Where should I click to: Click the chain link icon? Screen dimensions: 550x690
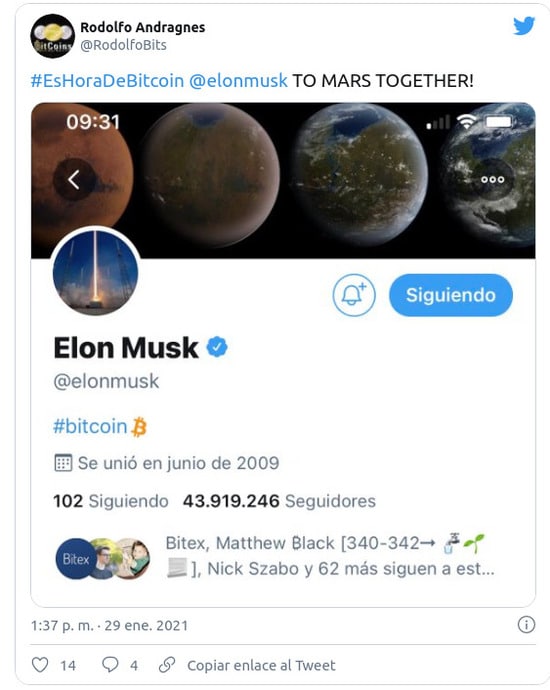167,665
